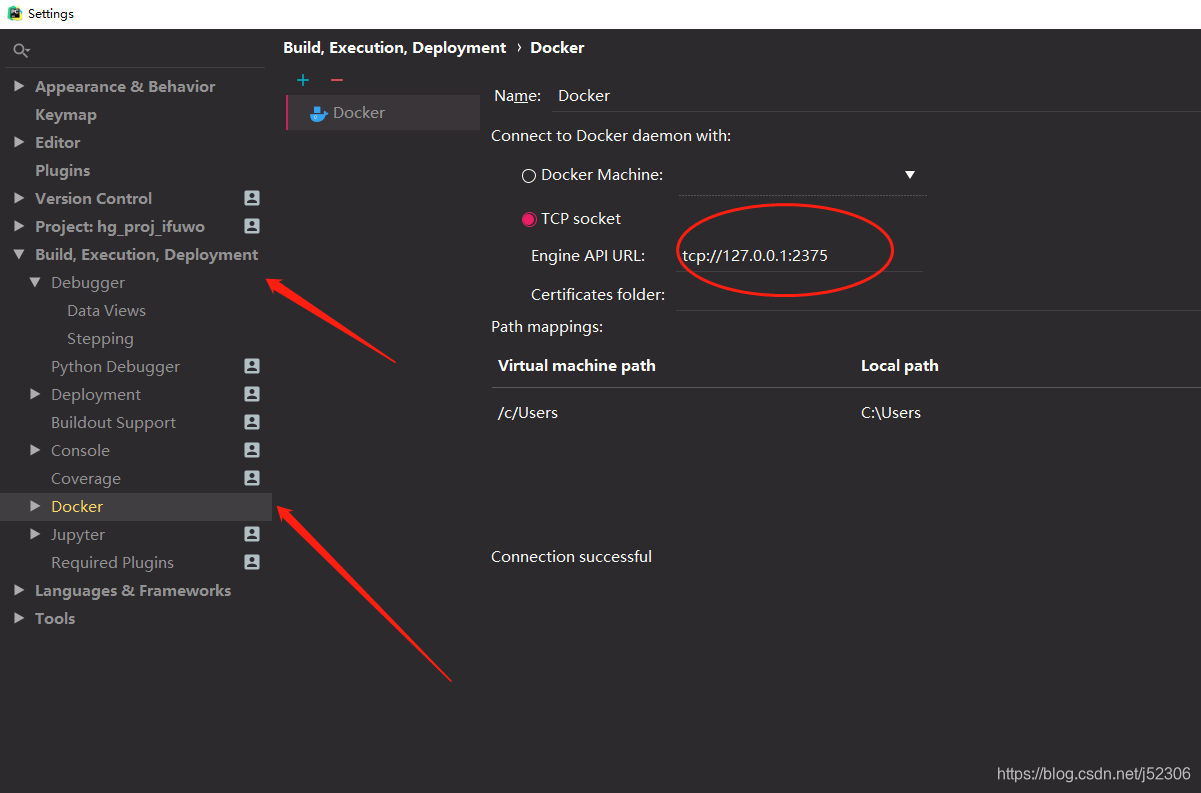Click the Docker whale icon in config list
The image size is (1201, 793).
tap(318, 112)
